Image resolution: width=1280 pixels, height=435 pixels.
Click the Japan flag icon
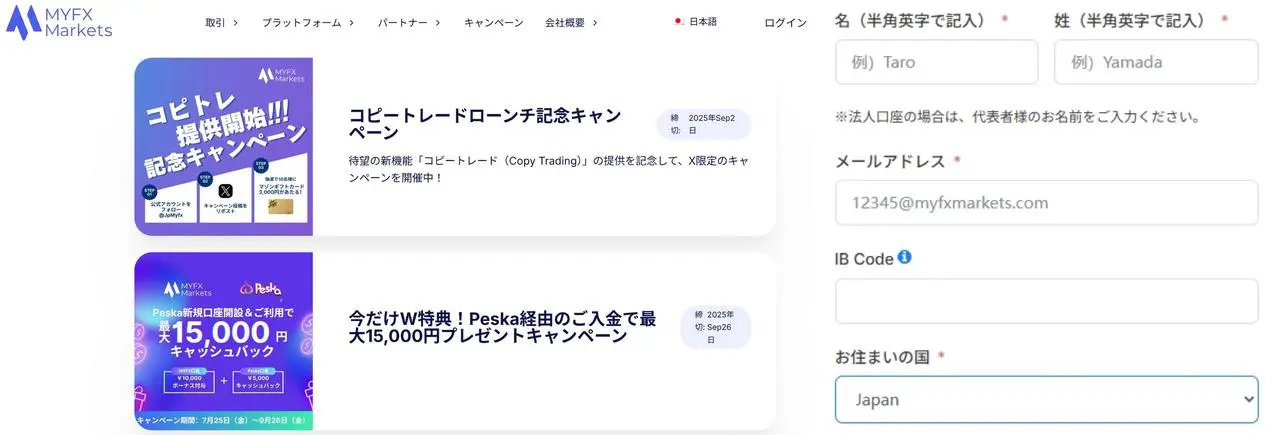(x=679, y=21)
